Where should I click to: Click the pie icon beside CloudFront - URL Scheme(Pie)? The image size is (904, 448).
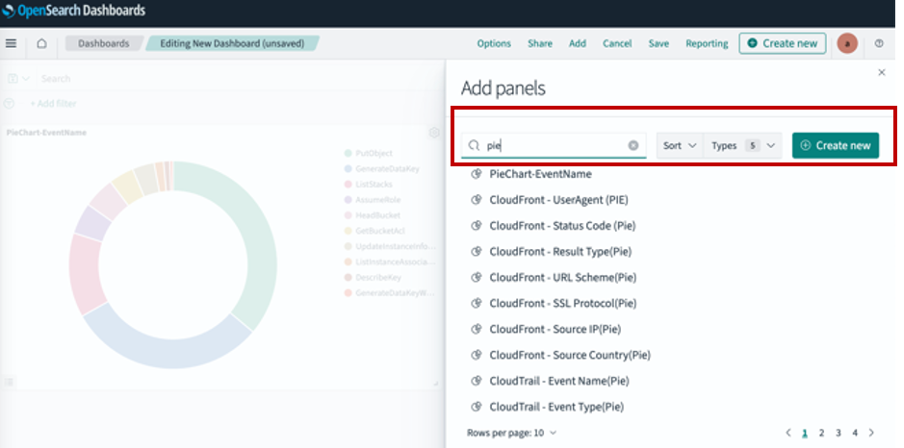click(x=476, y=278)
